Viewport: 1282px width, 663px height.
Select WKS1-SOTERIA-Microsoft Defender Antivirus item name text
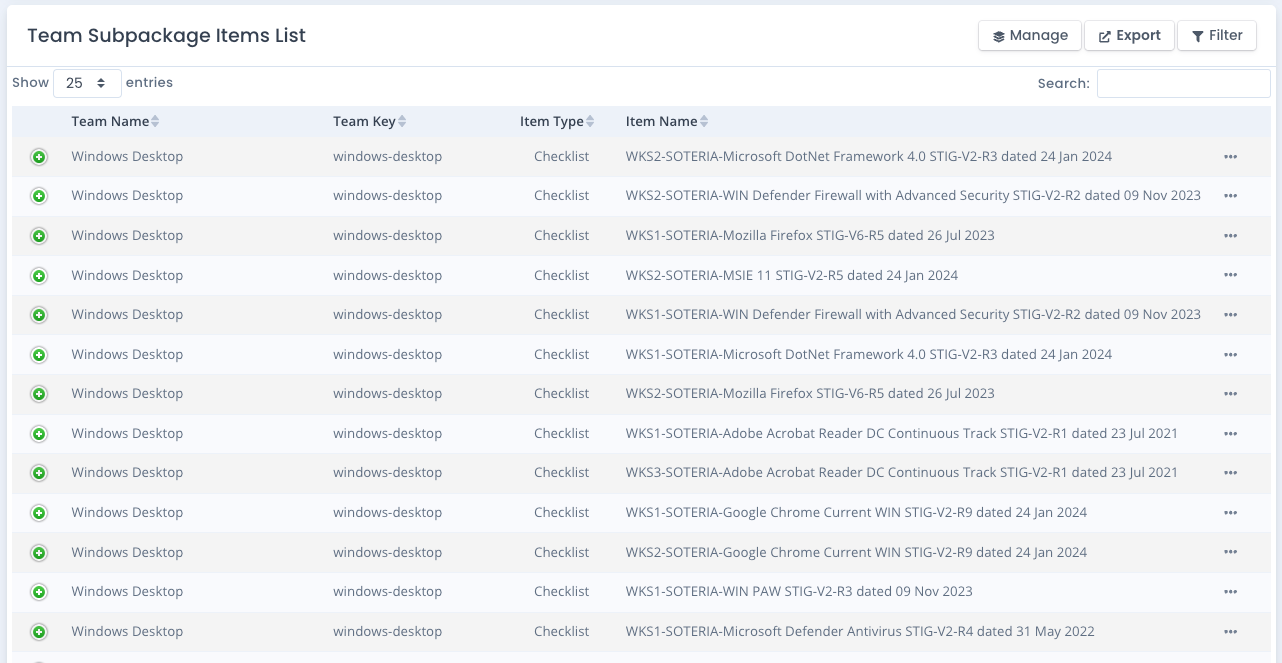[860, 631]
